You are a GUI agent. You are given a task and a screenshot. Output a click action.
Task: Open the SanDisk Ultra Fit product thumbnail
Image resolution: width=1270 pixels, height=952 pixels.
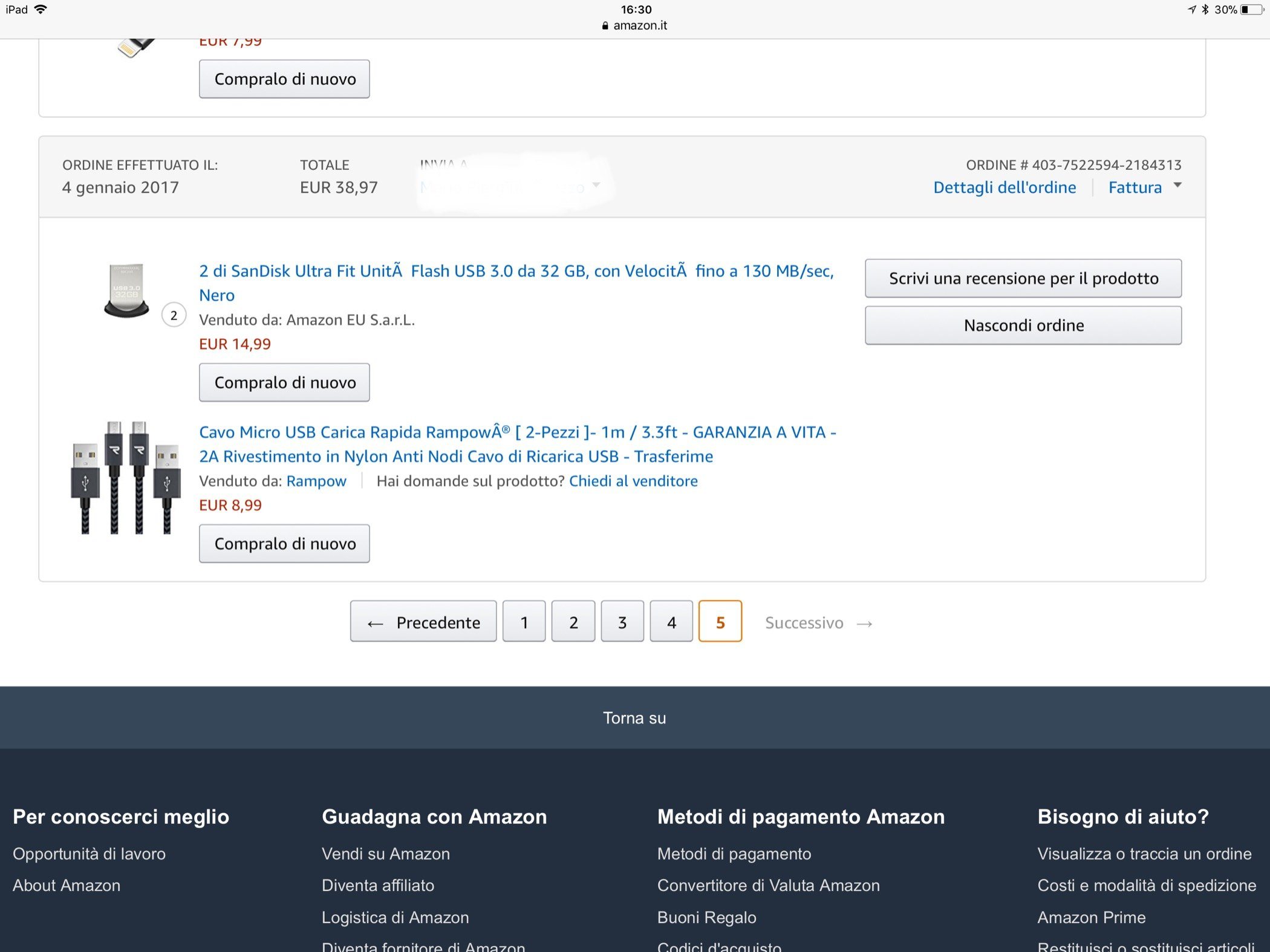[126, 290]
